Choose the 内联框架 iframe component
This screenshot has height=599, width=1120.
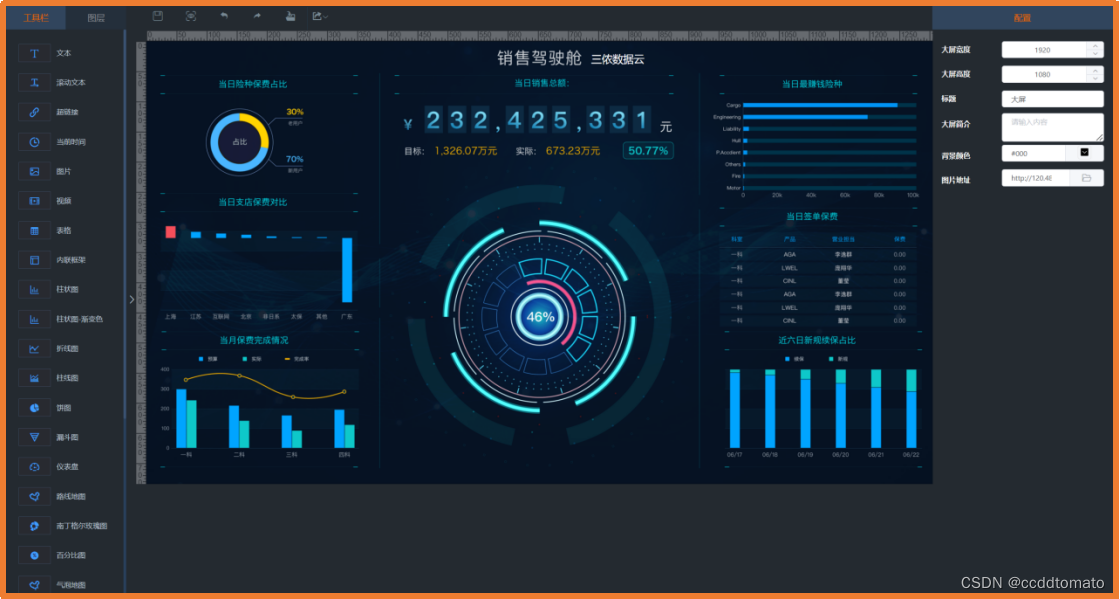point(34,261)
